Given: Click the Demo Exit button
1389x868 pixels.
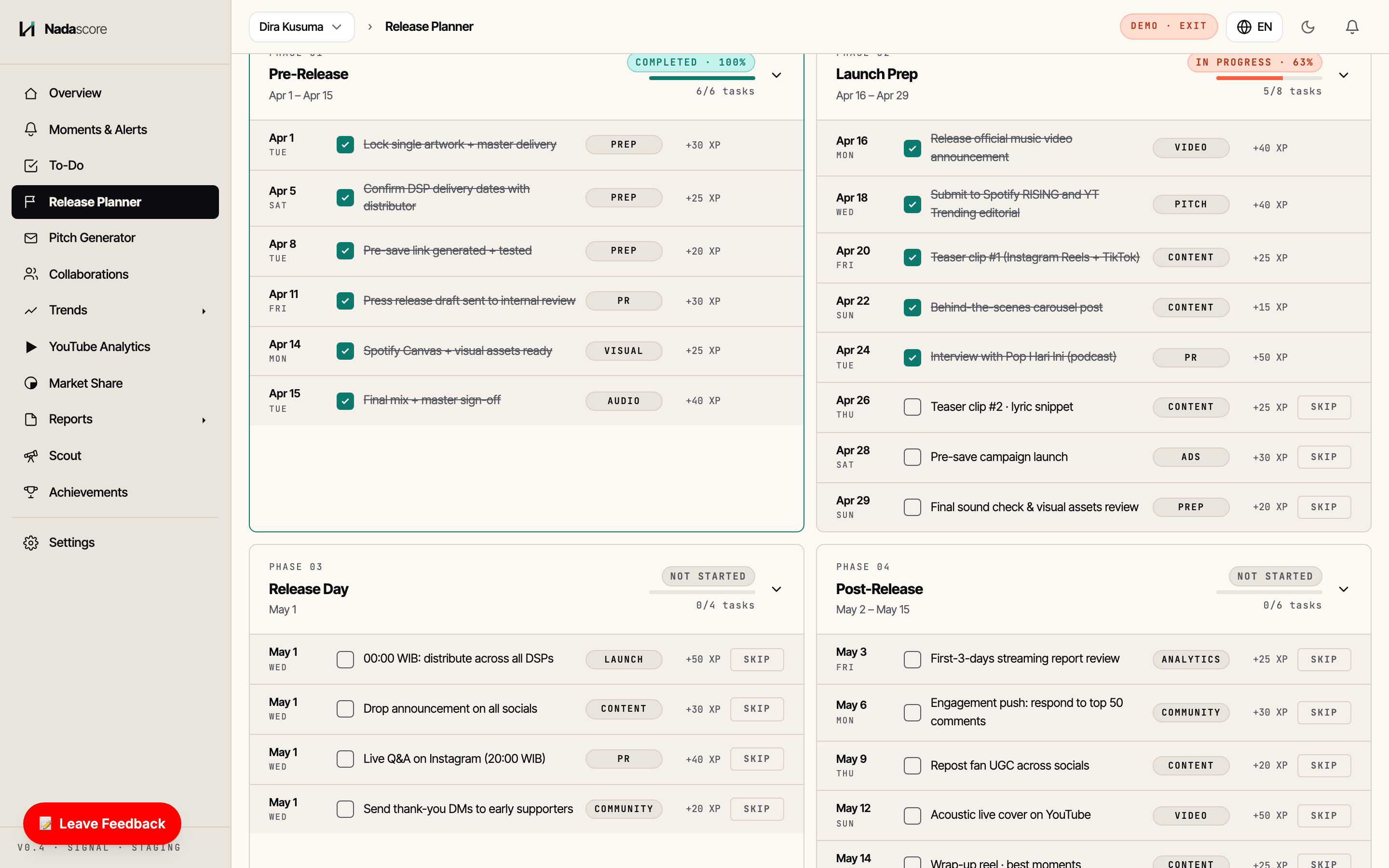Looking at the screenshot, I should pyautogui.click(x=1169, y=27).
